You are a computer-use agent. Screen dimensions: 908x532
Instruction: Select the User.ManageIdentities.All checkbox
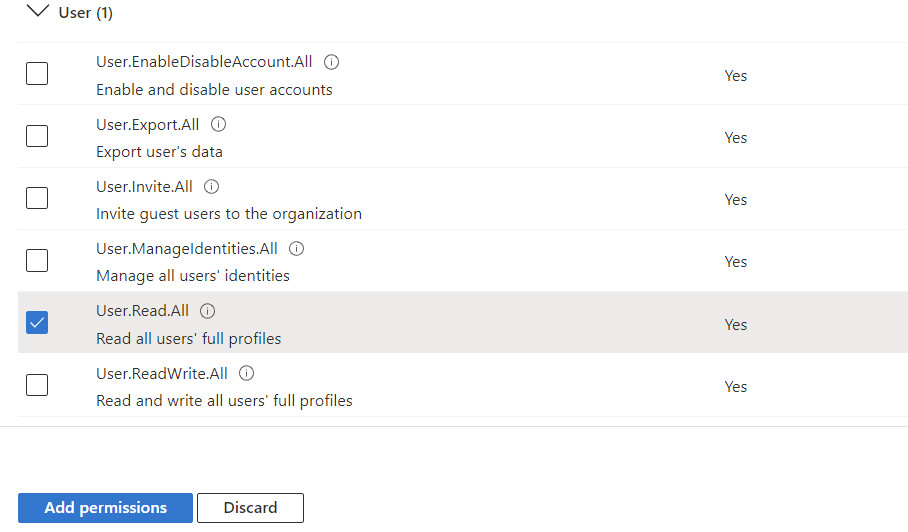pyautogui.click(x=37, y=261)
